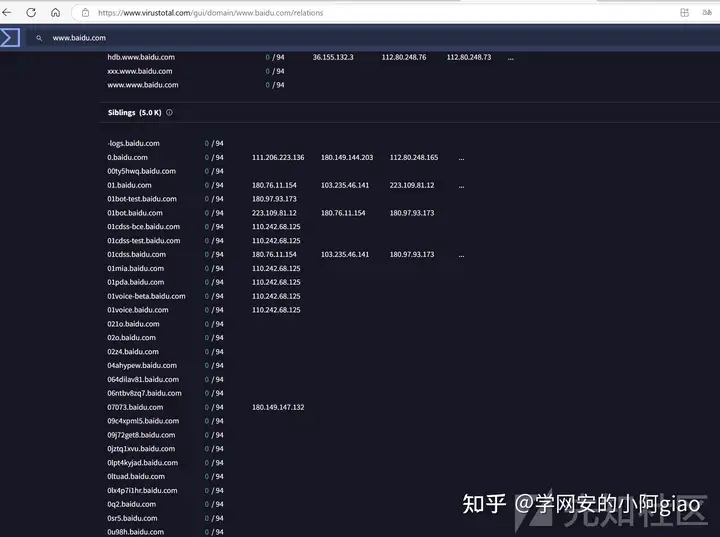Open sibling 01bot.baidu.com

[x=135, y=213]
